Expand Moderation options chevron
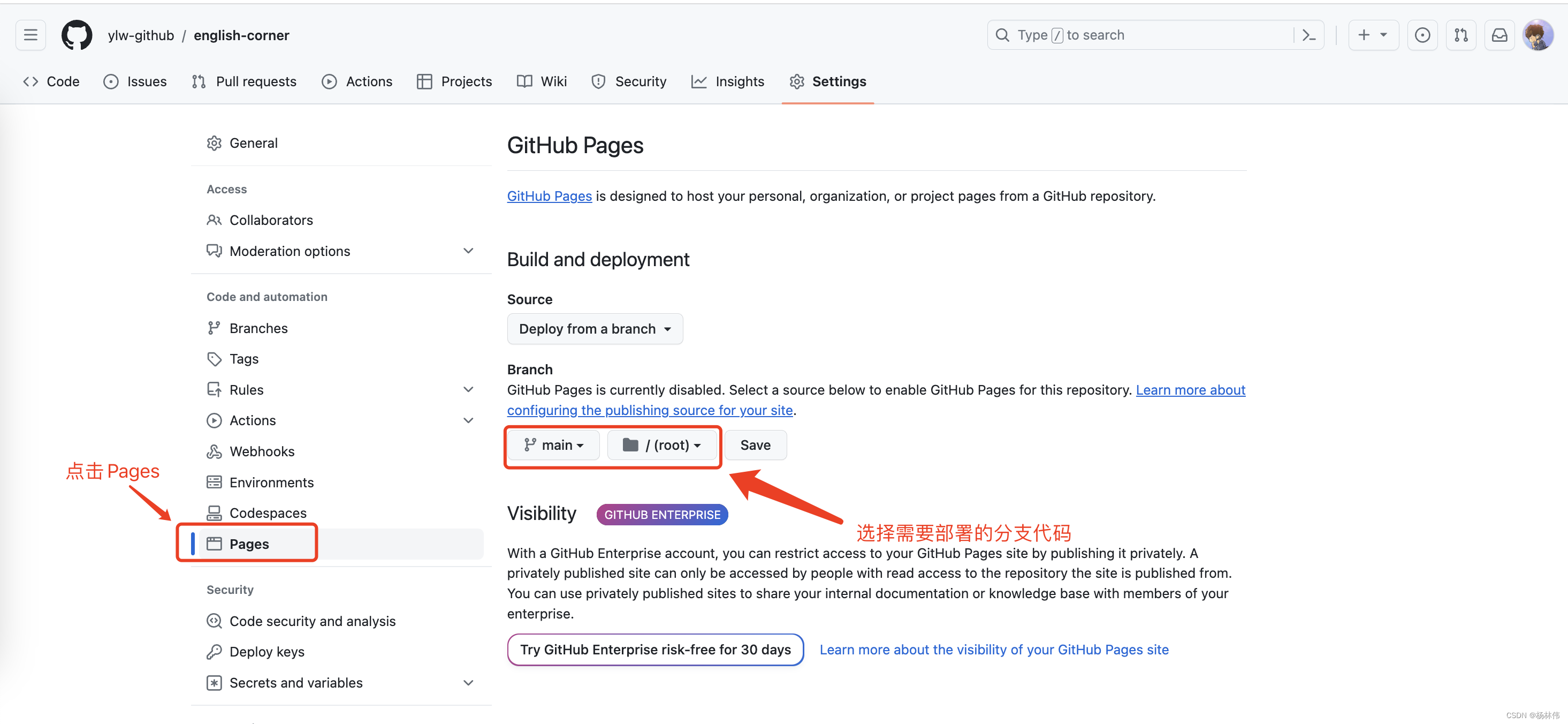The height and width of the screenshot is (724, 1568). pyautogui.click(x=468, y=251)
